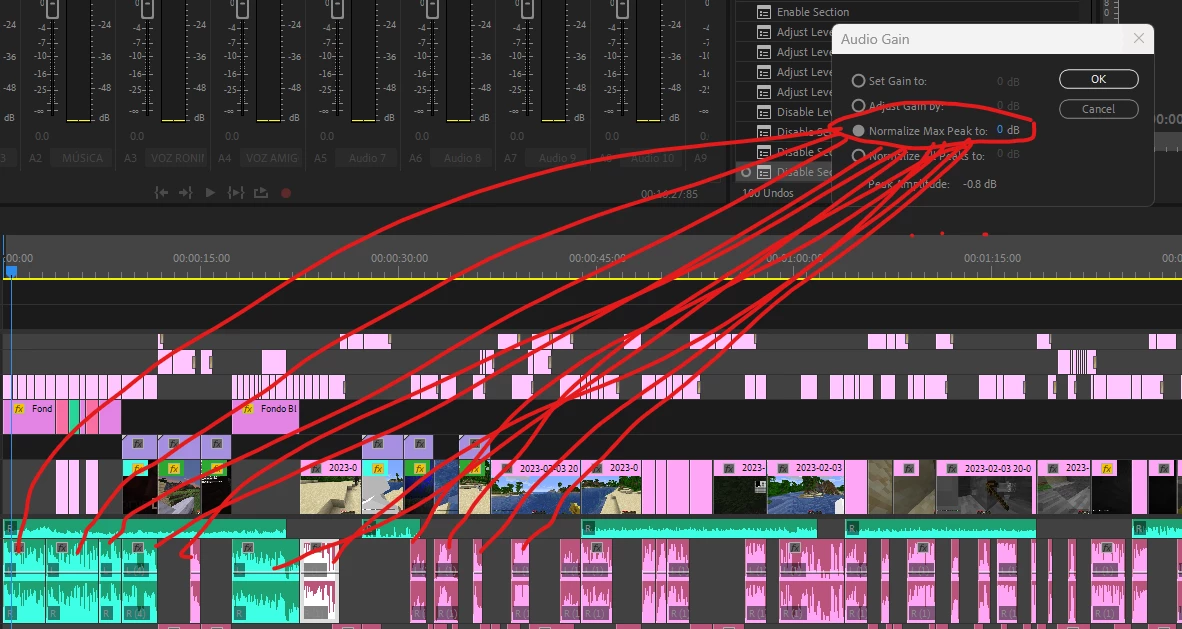The image size is (1182, 629).
Task: Select the white highlighted audio clip
Action: (x=320, y=581)
